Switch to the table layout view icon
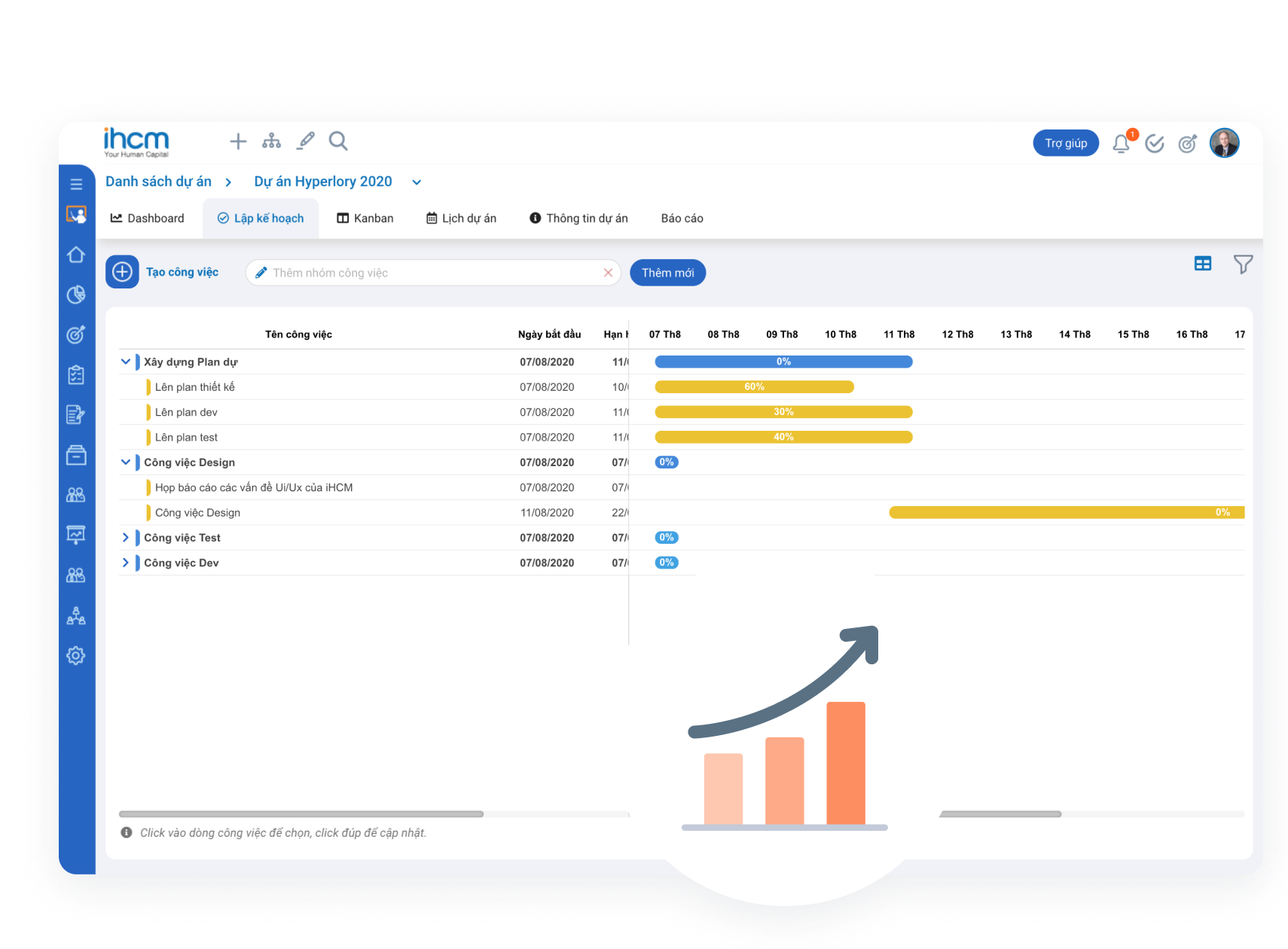Image resolution: width=1288 pixels, height=949 pixels. point(1203,264)
